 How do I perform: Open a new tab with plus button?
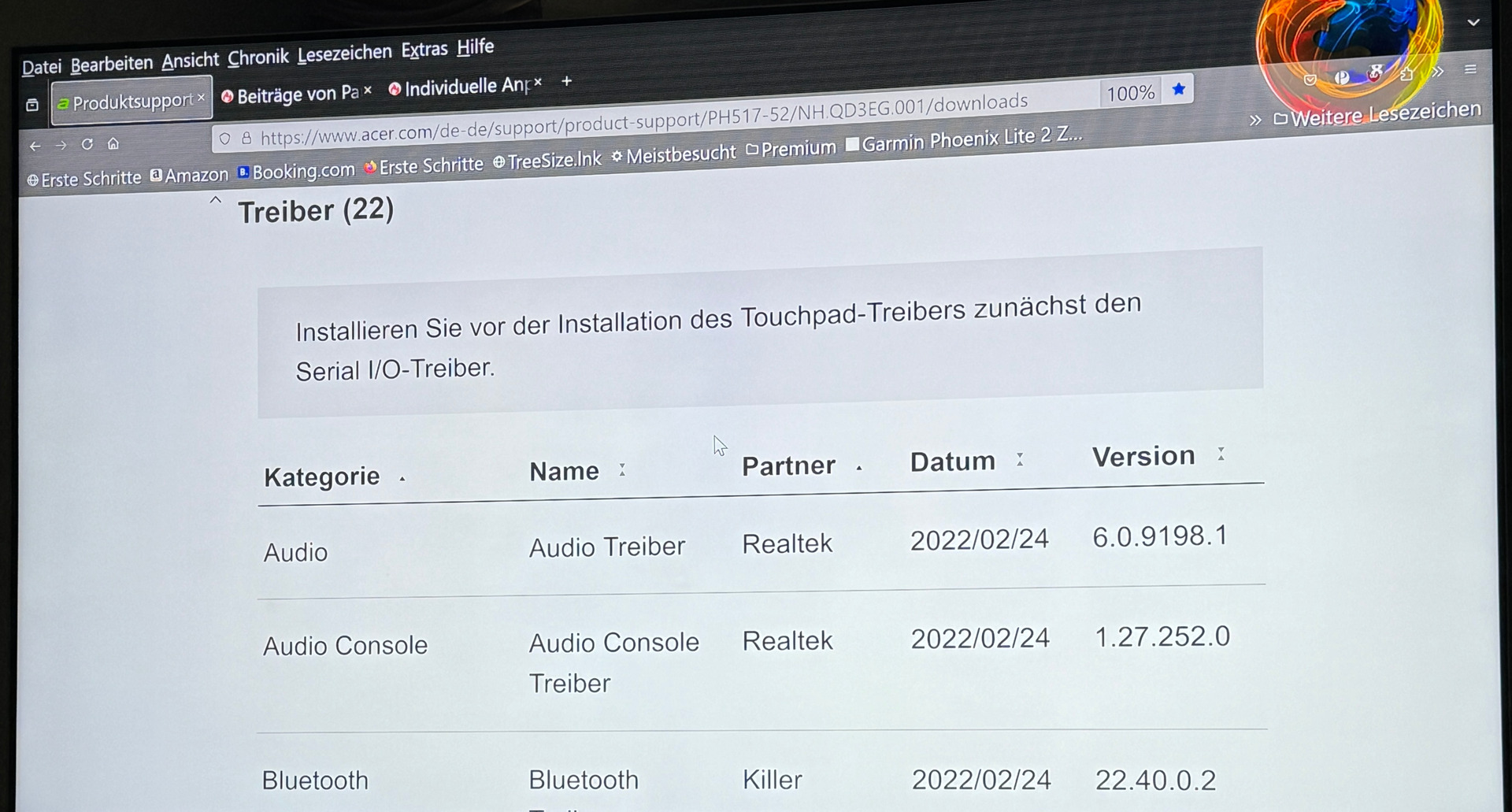point(566,81)
